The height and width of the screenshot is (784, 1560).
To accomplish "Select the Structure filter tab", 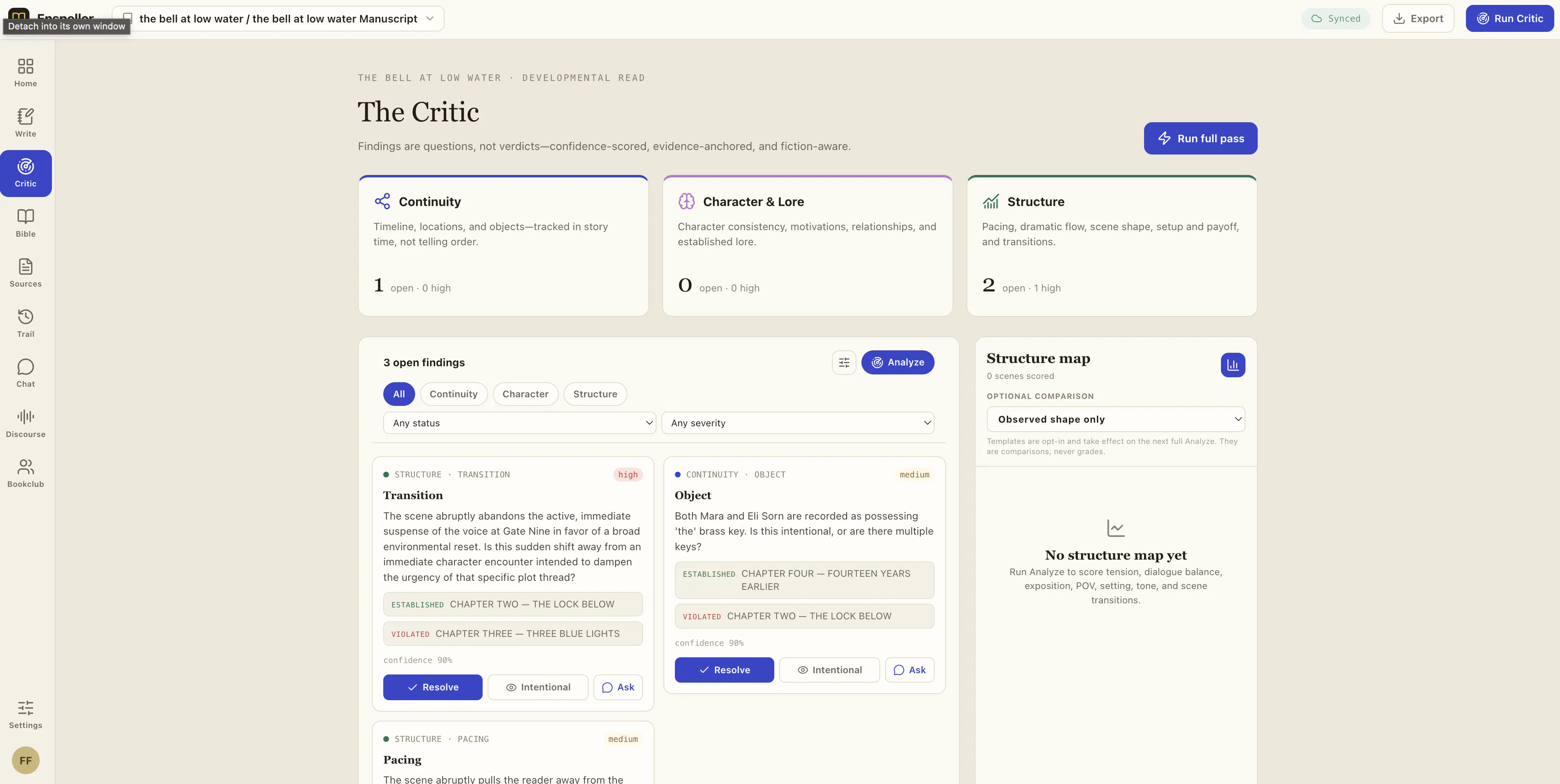I will coord(595,394).
